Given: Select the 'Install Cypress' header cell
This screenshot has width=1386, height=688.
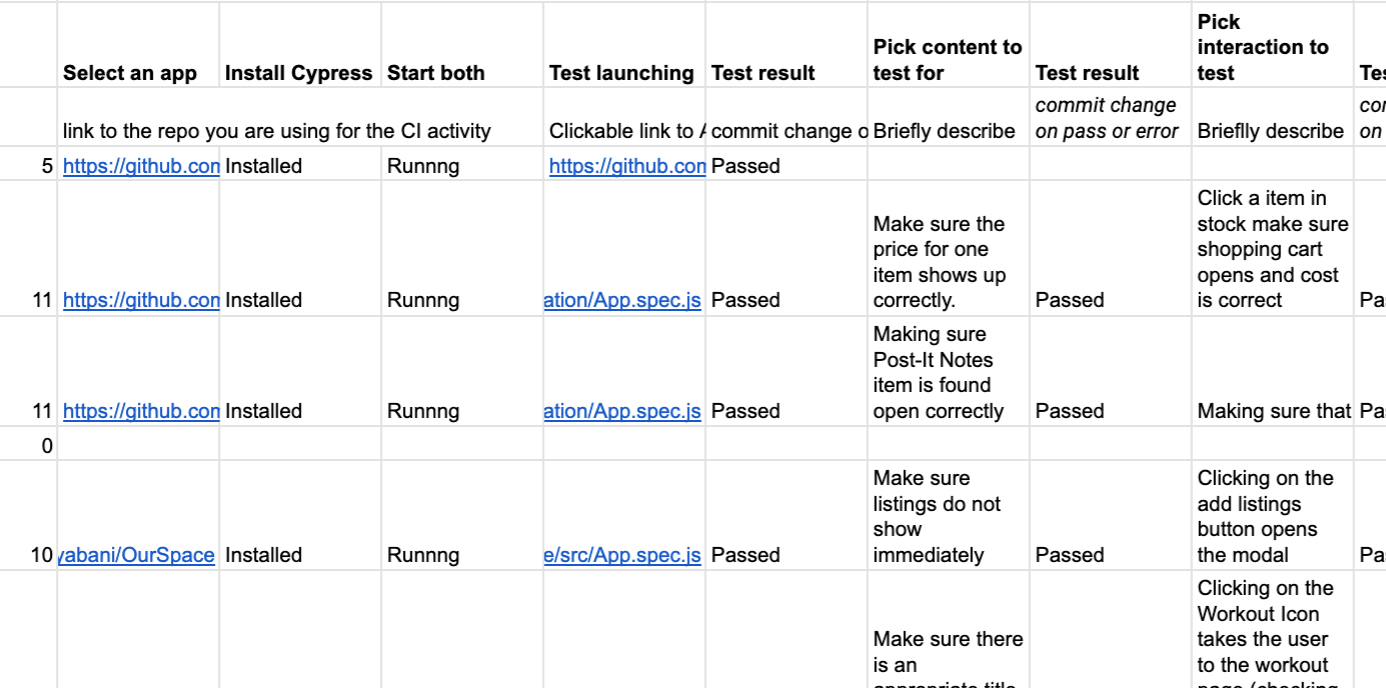Looking at the screenshot, I should (298, 73).
